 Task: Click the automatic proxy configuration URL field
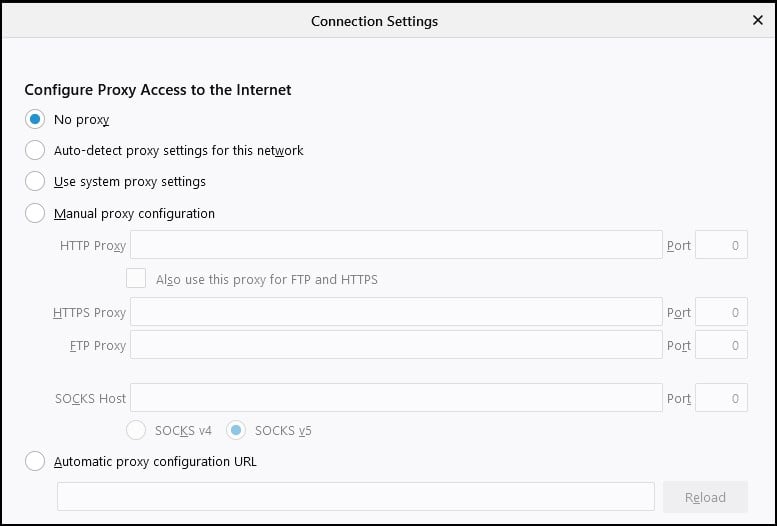pos(356,497)
